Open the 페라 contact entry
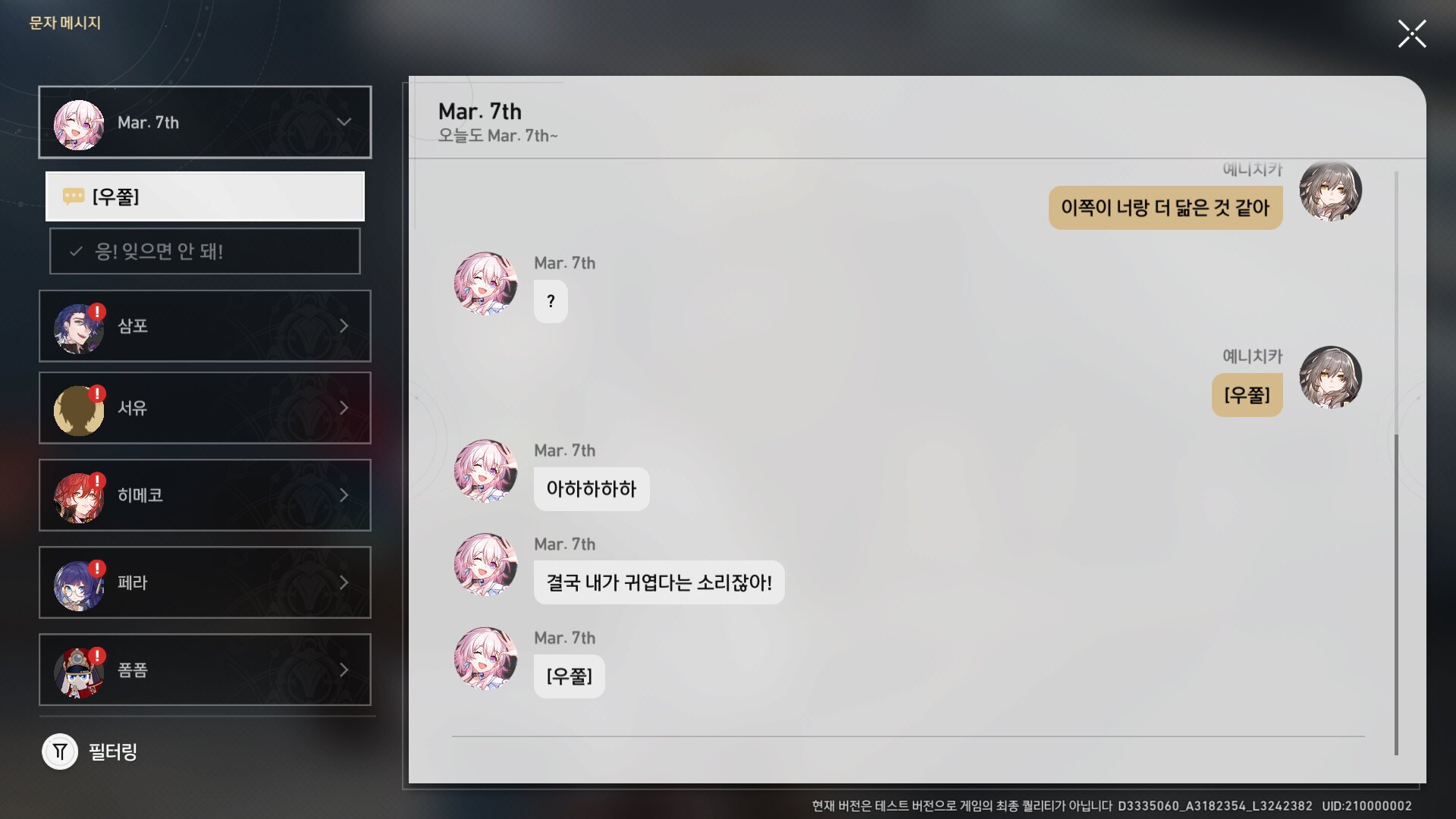Viewport: 1456px width, 819px height. tap(205, 582)
